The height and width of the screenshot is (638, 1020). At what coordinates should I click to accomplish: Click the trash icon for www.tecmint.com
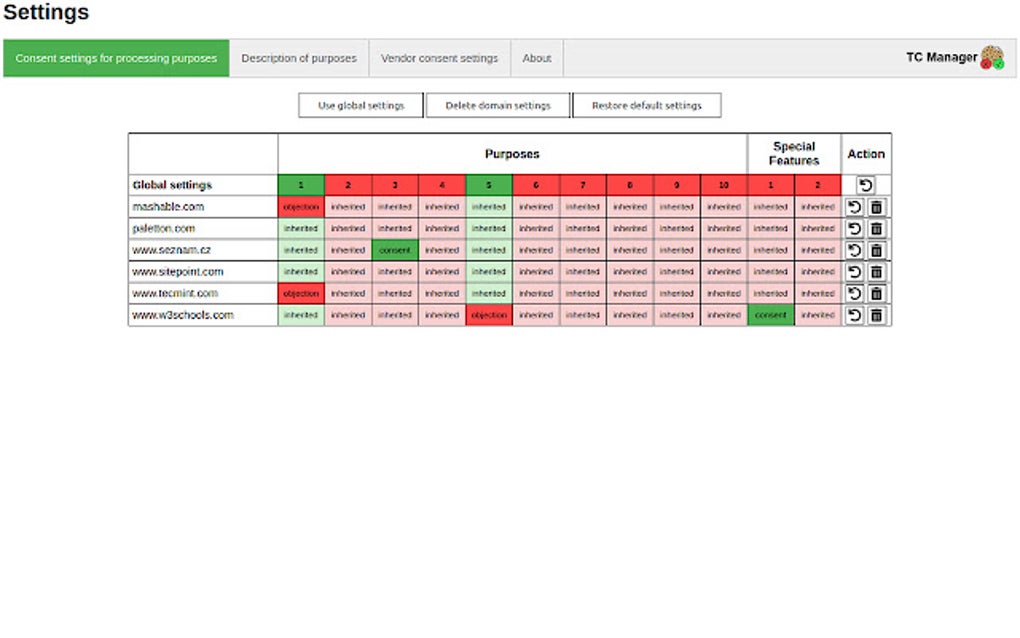(x=877, y=293)
